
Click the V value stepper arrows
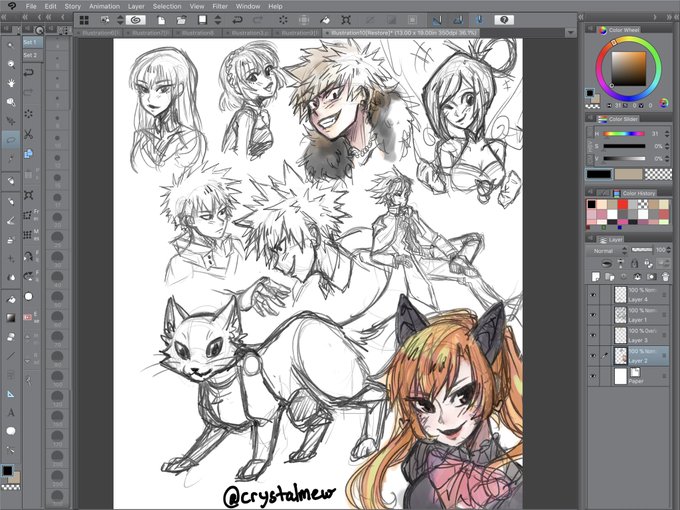pyautogui.click(x=667, y=159)
